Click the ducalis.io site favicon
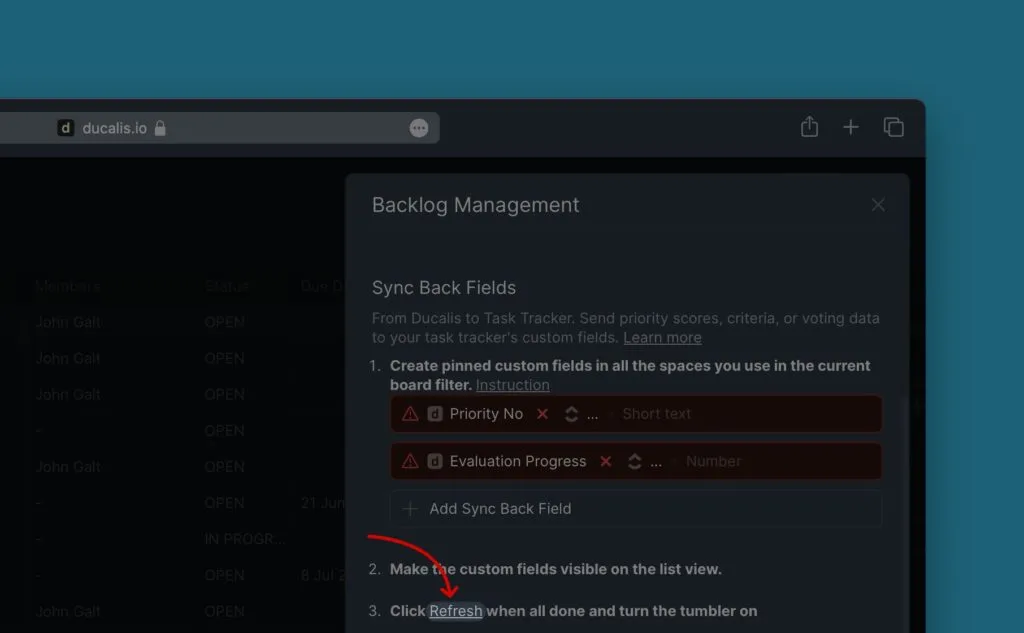 (x=66, y=128)
